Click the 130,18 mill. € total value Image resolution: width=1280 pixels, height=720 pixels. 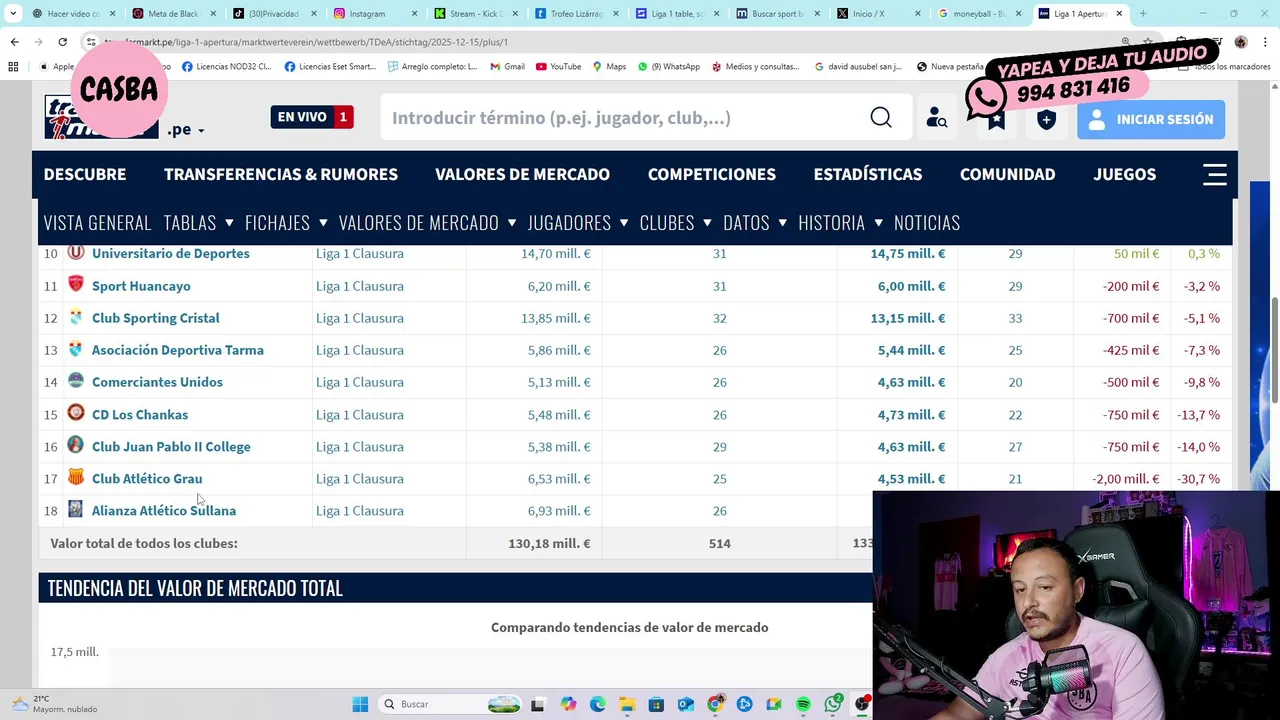pyautogui.click(x=549, y=543)
